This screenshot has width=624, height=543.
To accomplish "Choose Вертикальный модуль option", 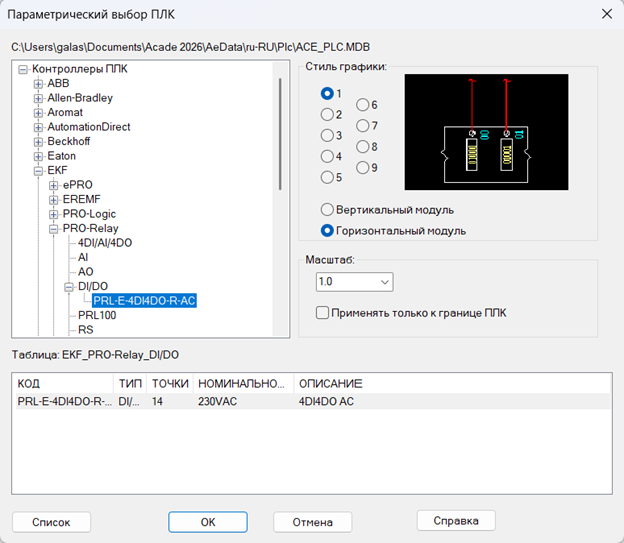I will click(x=327, y=209).
